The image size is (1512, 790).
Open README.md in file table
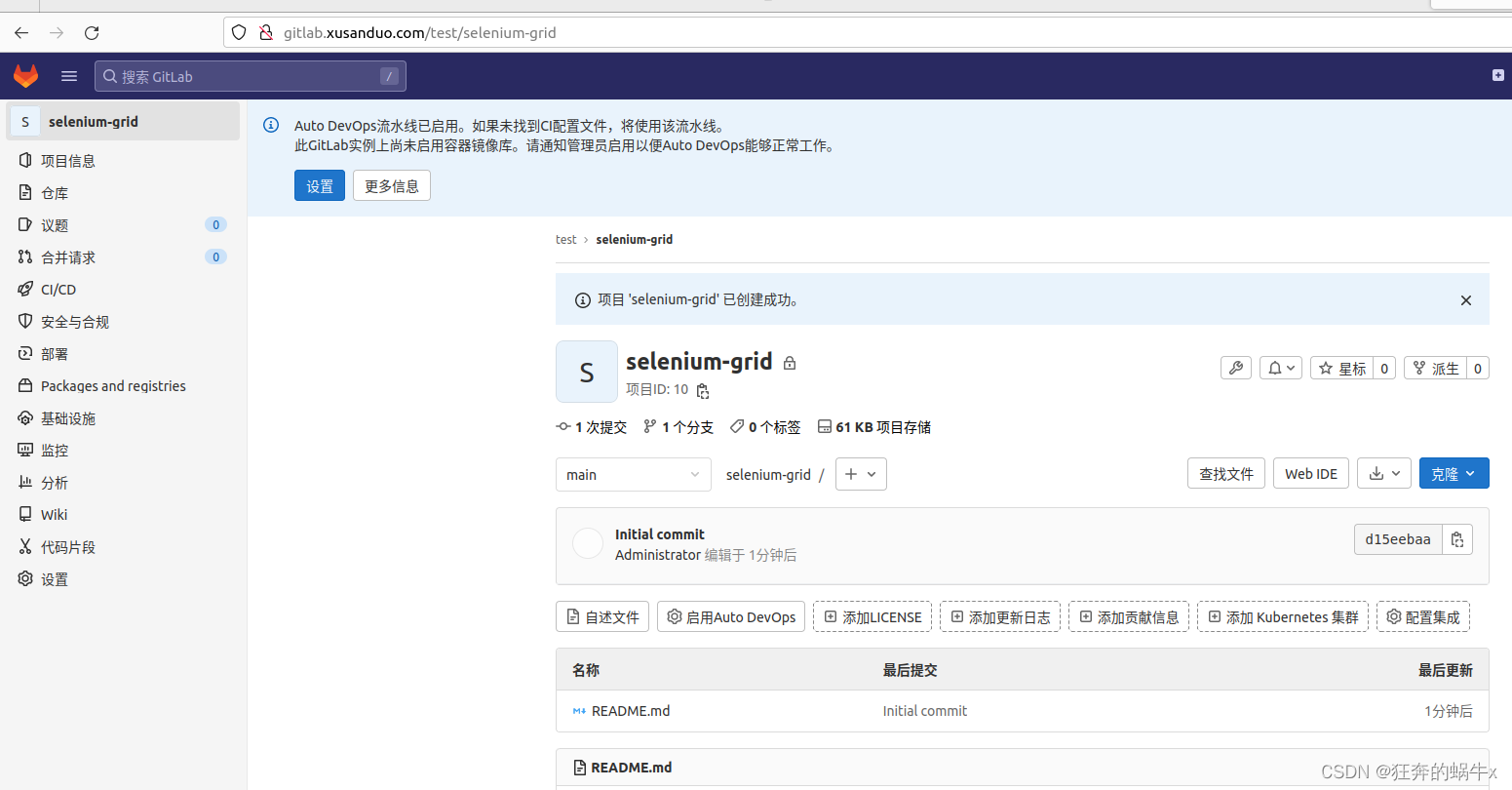631,711
